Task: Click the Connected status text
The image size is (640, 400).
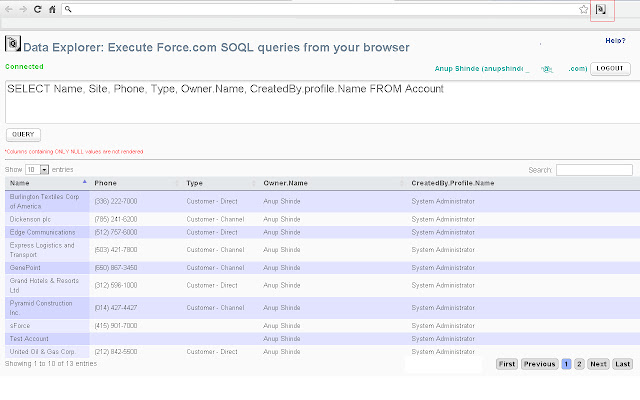Action: tap(24, 67)
